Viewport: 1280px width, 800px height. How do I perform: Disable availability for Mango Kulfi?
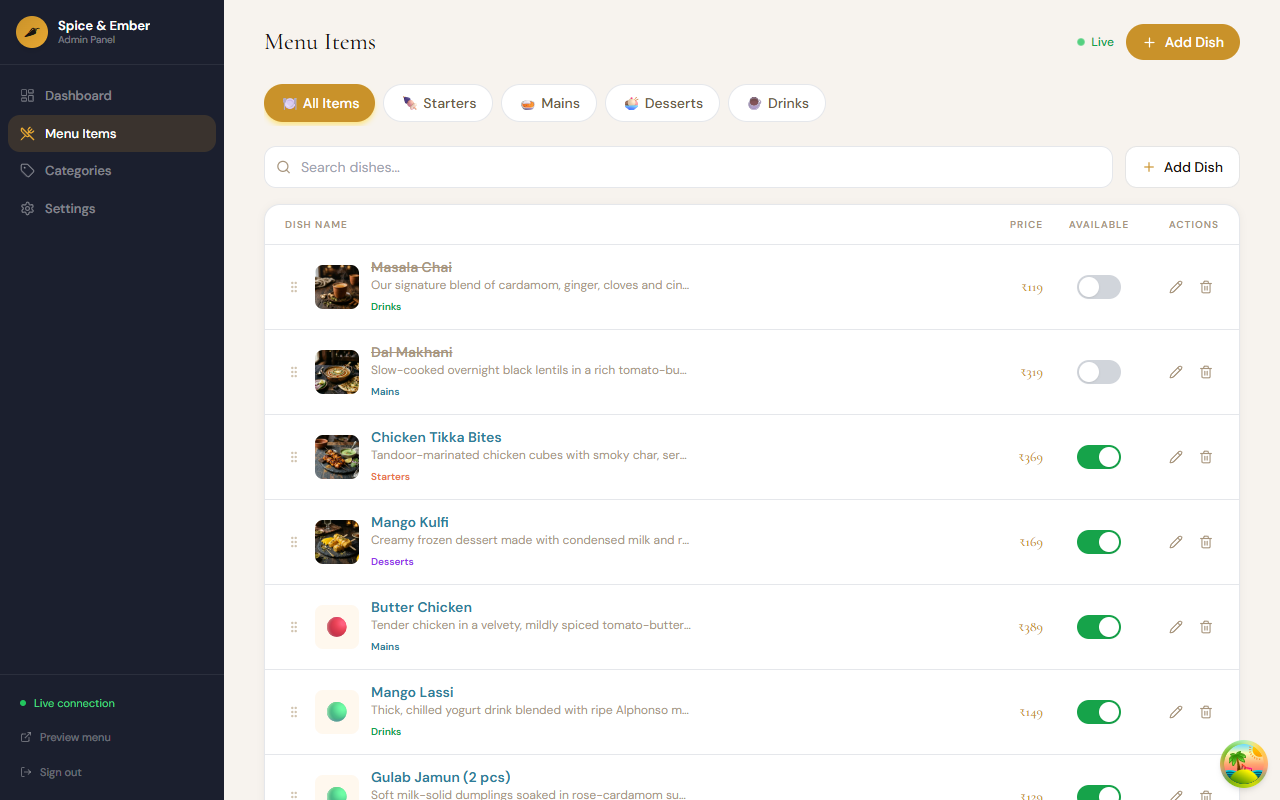(x=1099, y=542)
